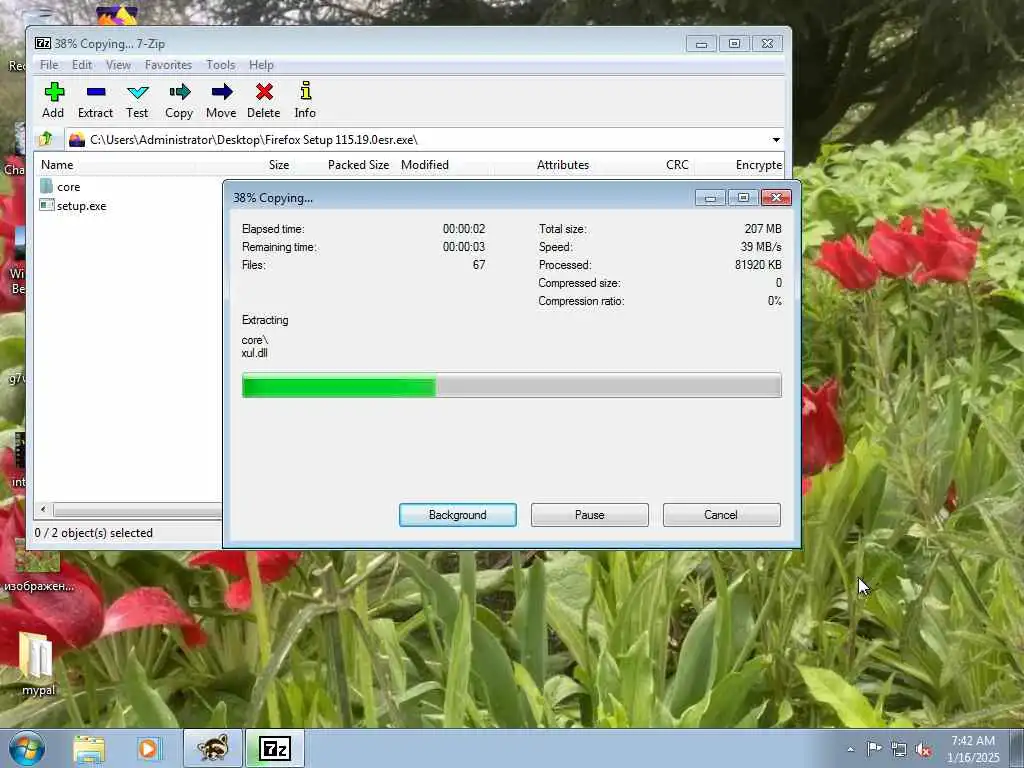
Task: Click the horizontal scrollbar left arrow
Action: click(43, 509)
